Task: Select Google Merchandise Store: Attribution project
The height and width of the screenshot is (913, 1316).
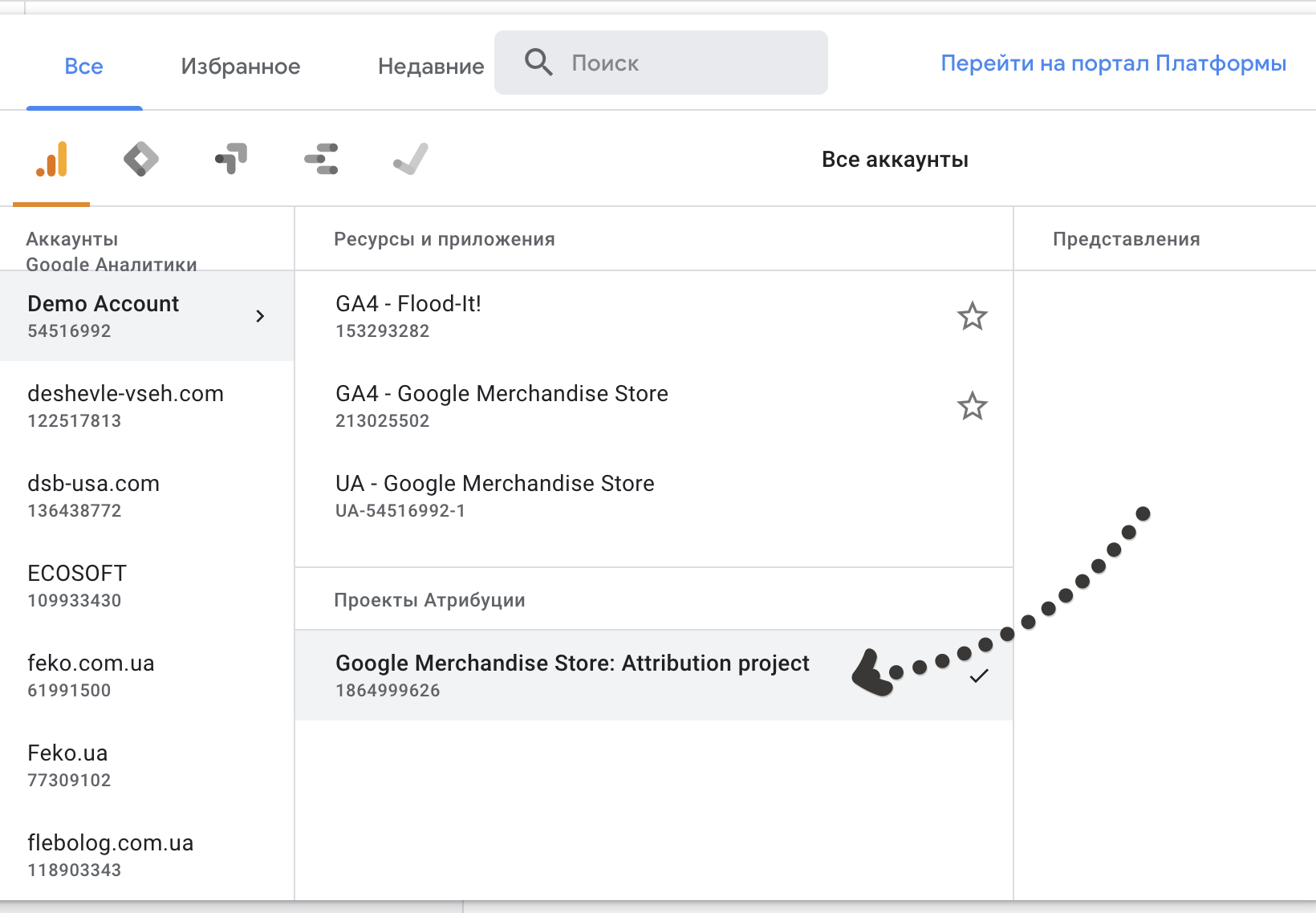Action: (x=571, y=675)
